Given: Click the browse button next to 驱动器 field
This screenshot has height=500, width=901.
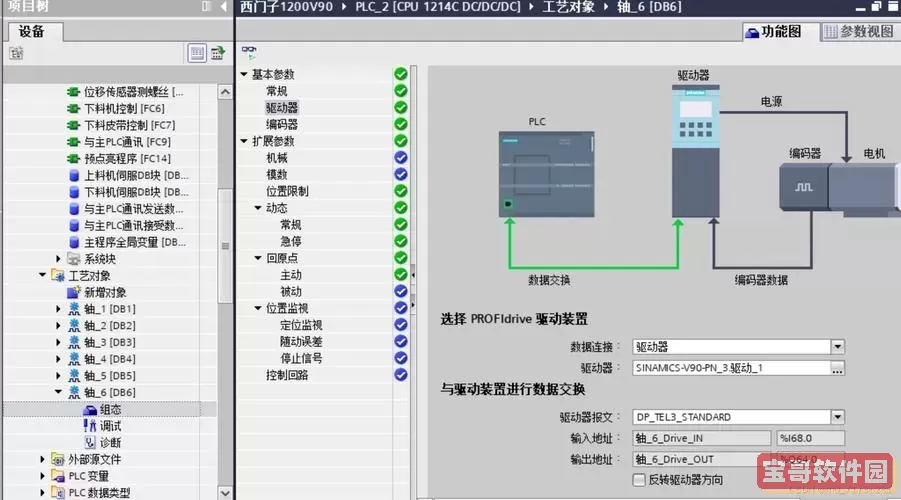Looking at the screenshot, I should pyautogui.click(x=837, y=368).
